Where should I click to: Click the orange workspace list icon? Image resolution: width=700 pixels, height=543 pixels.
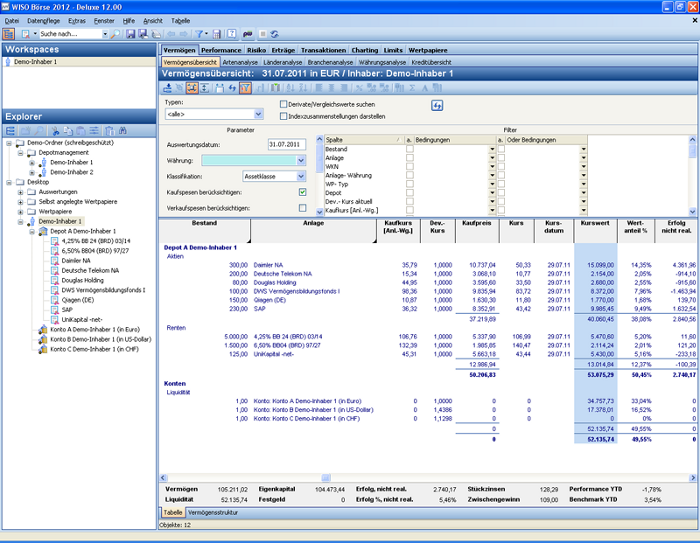8,34
